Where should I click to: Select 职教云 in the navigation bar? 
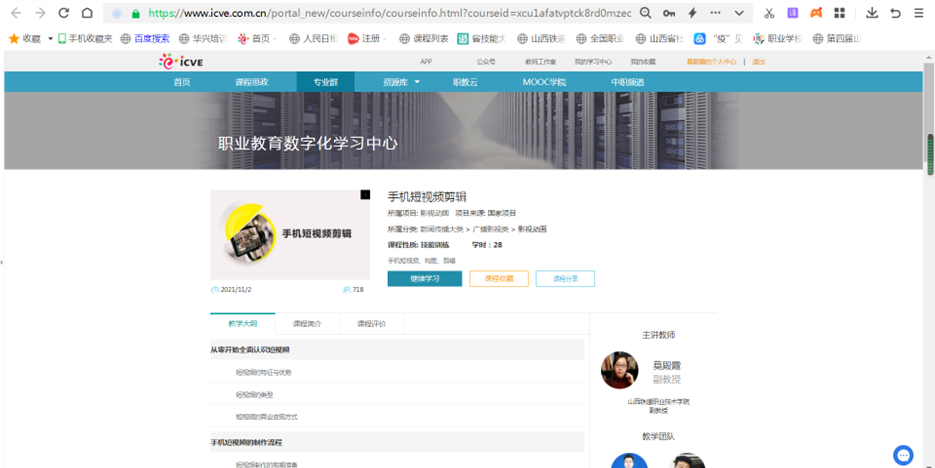pos(465,82)
